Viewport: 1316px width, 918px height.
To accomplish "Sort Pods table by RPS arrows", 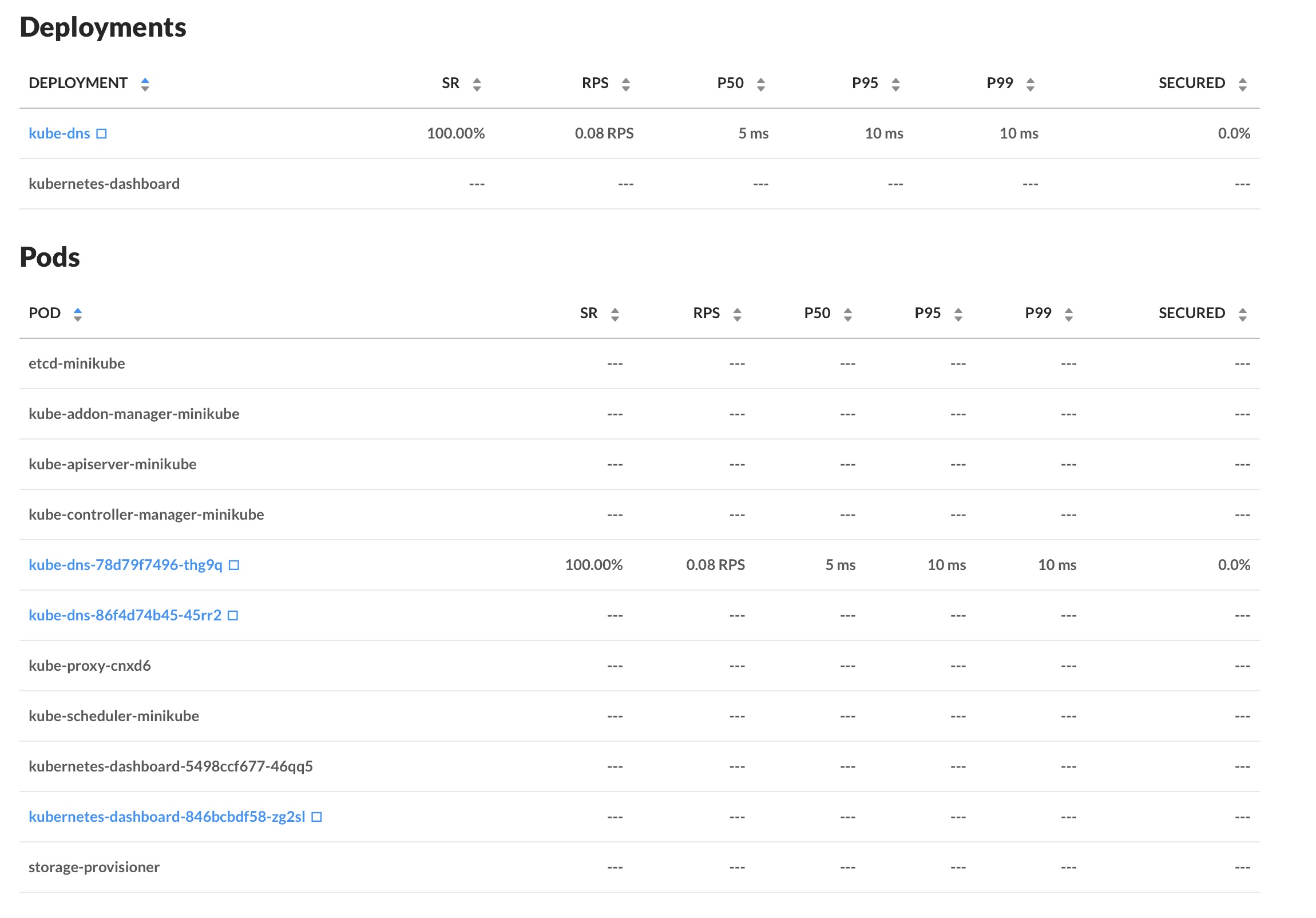I will [x=737, y=314].
